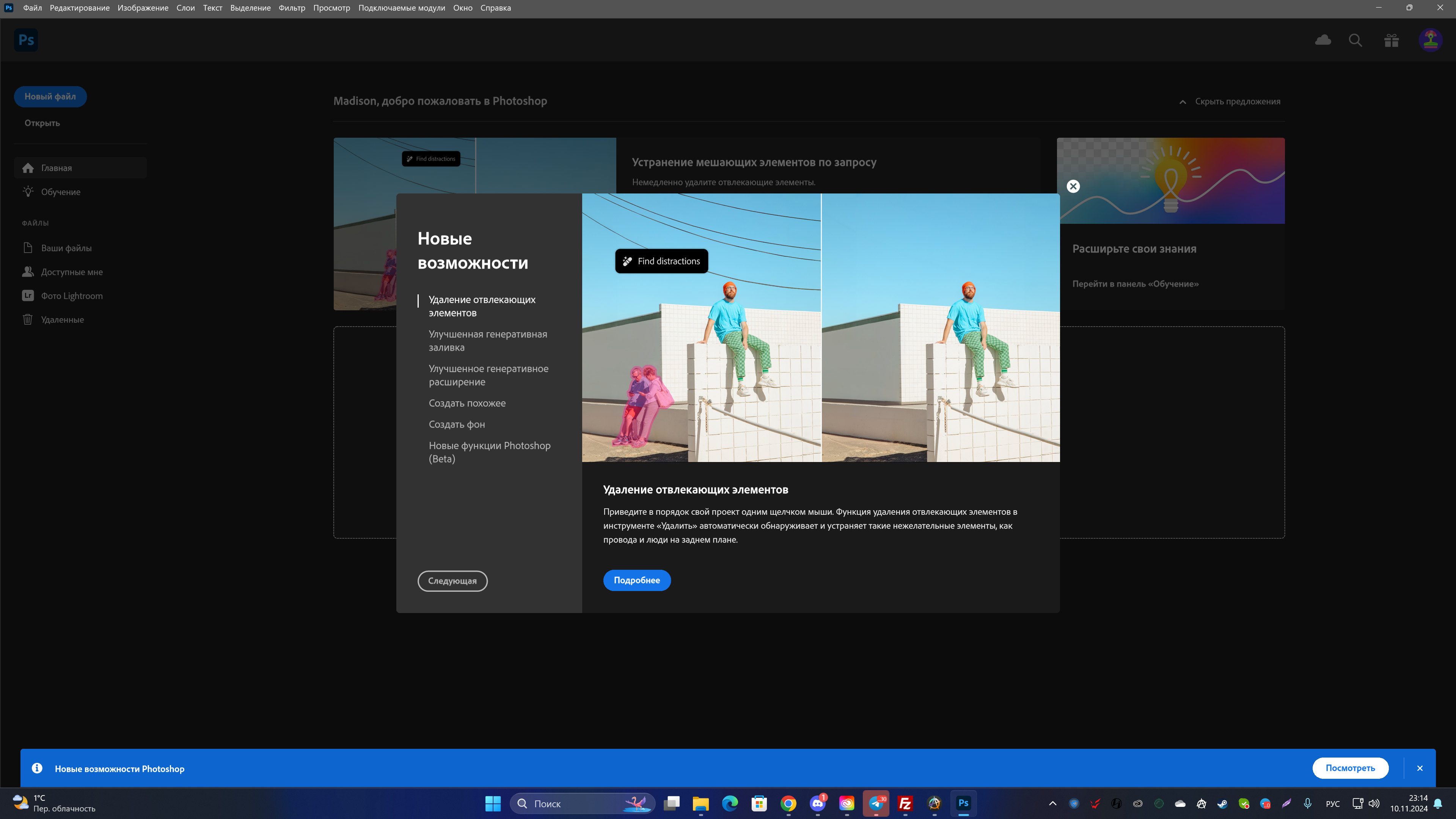Select Создать похожее item
Screen dimensions: 1456x819
467,403
